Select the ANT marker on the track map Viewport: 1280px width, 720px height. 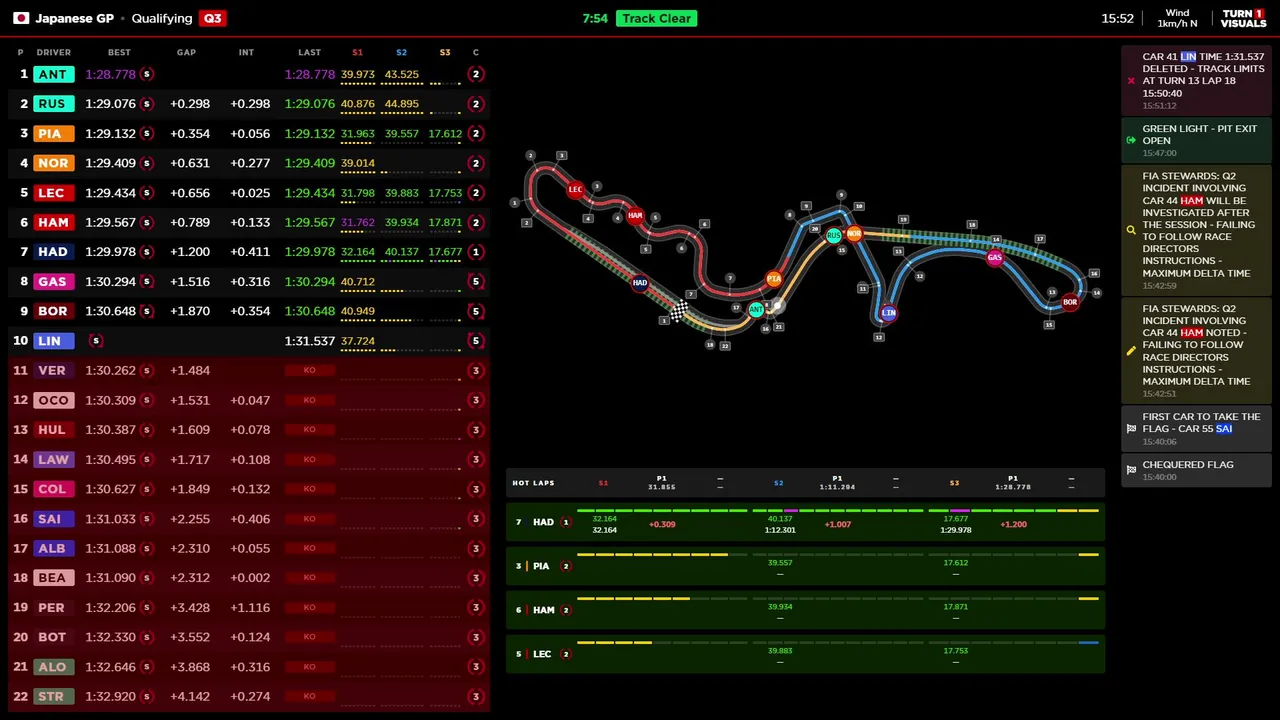coord(756,310)
